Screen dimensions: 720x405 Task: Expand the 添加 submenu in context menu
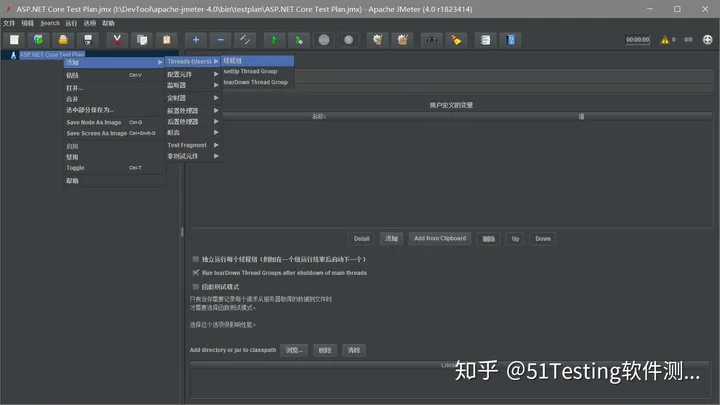[114, 62]
